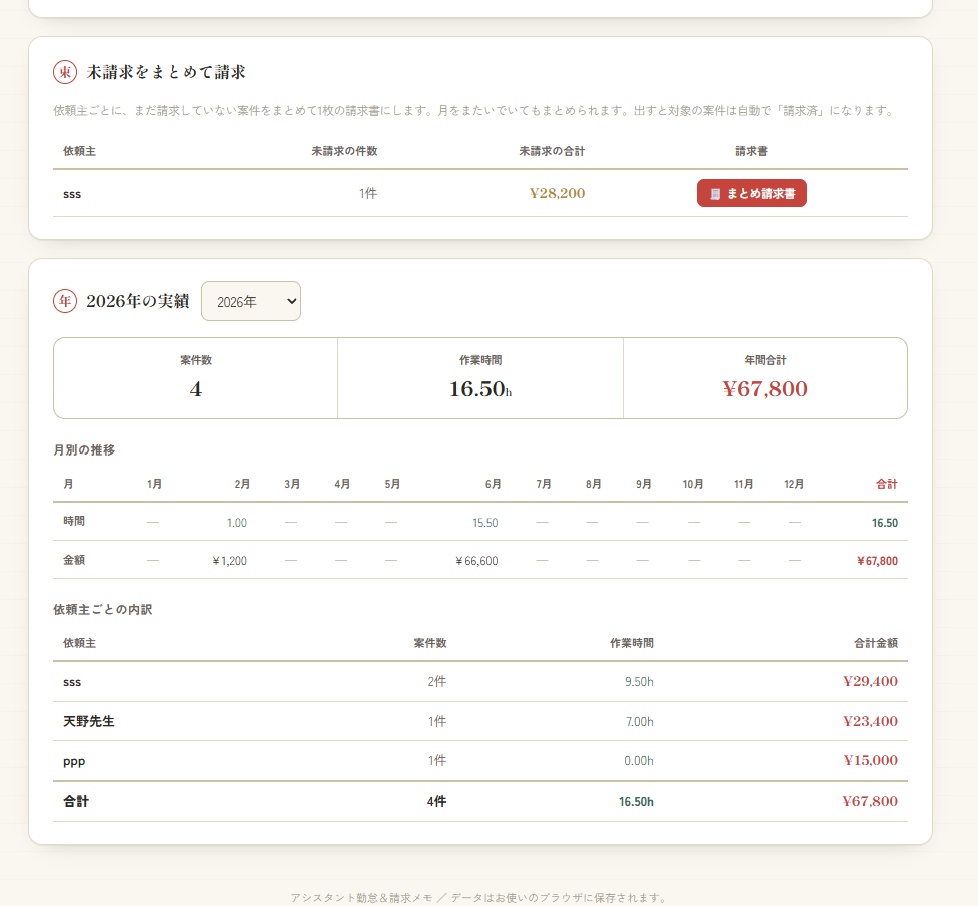Click the red 束 circle icon
Screen dimensions: 978x906
tap(65, 72)
